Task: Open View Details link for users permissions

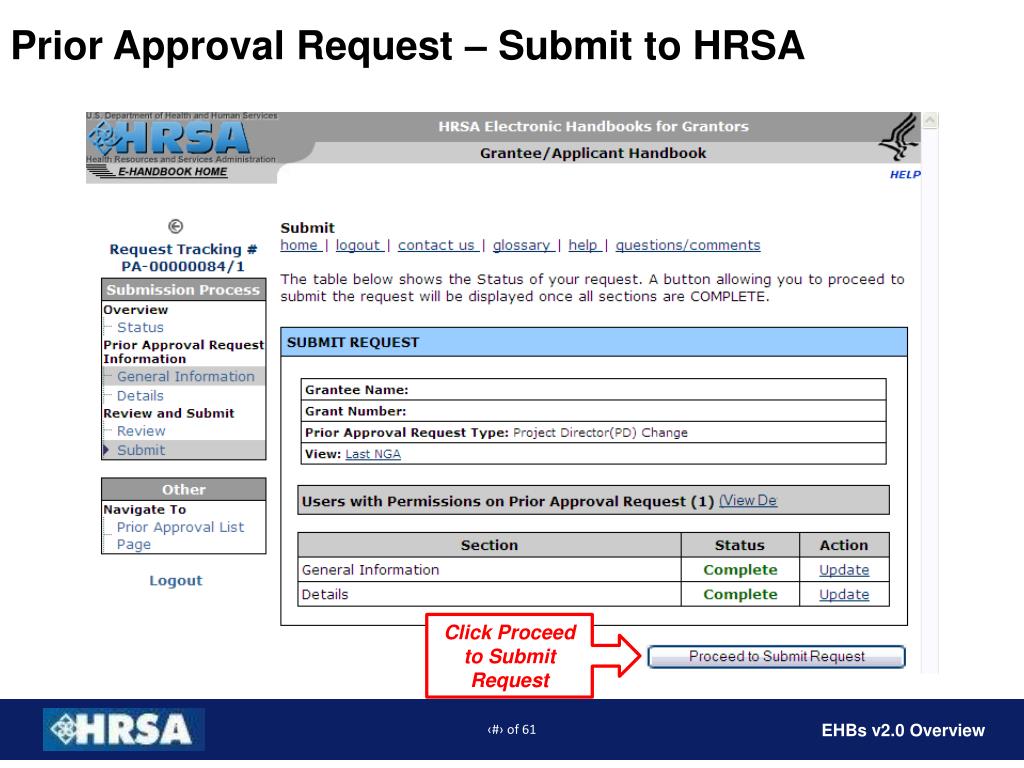Action: pyautogui.click(x=748, y=500)
